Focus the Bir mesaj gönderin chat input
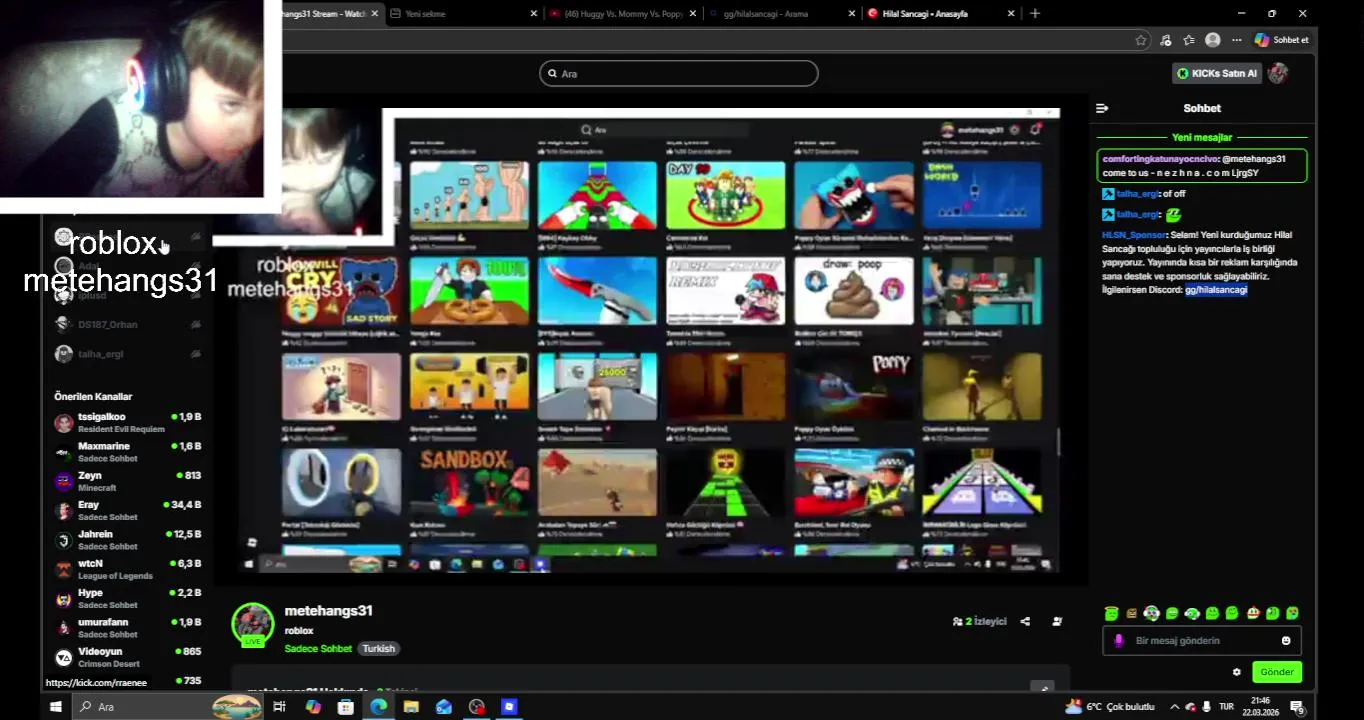This screenshot has height=720, width=1364. click(x=1202, y=641)
